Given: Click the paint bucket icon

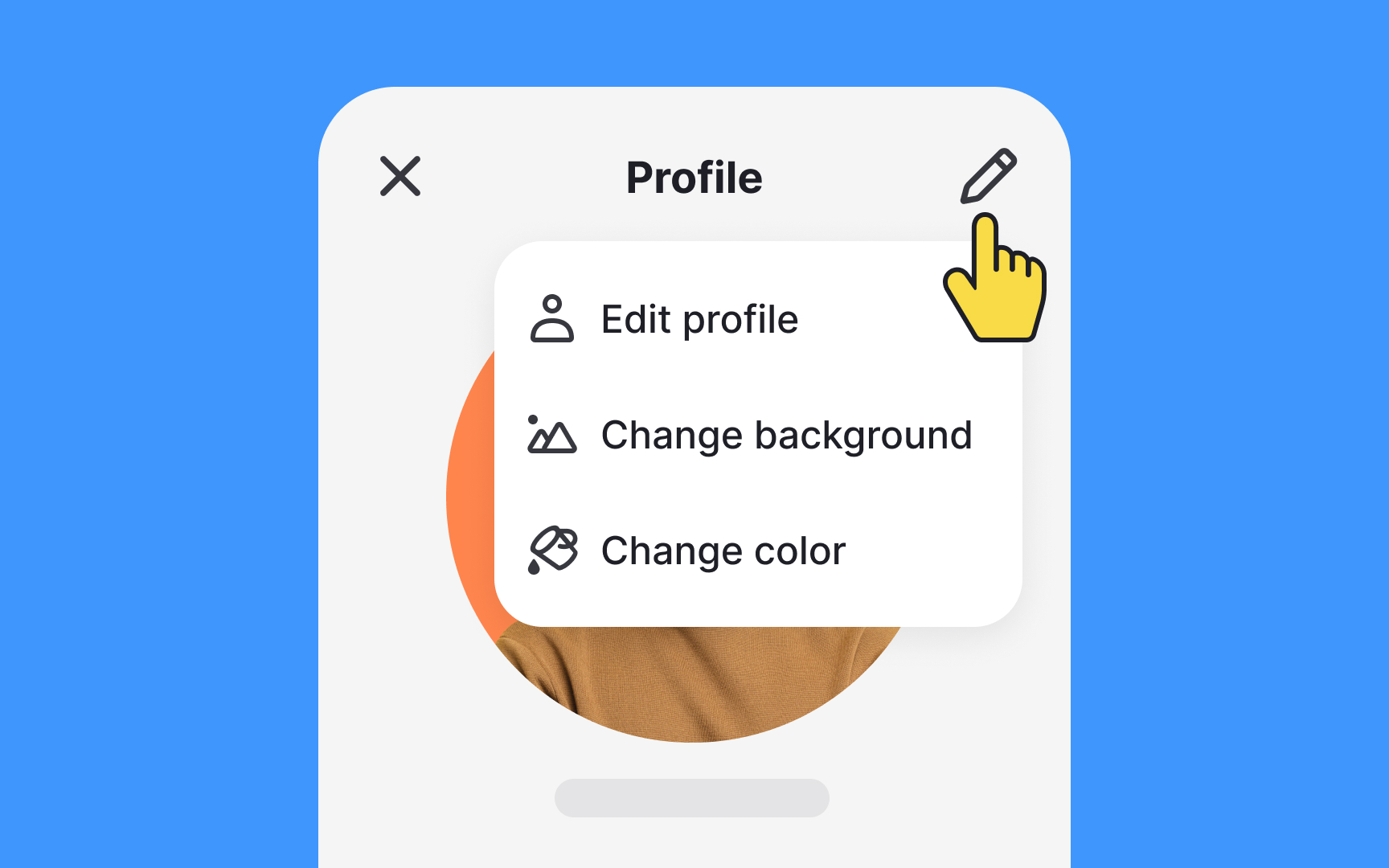Looking at the screenshot, I should coord(552,551).
